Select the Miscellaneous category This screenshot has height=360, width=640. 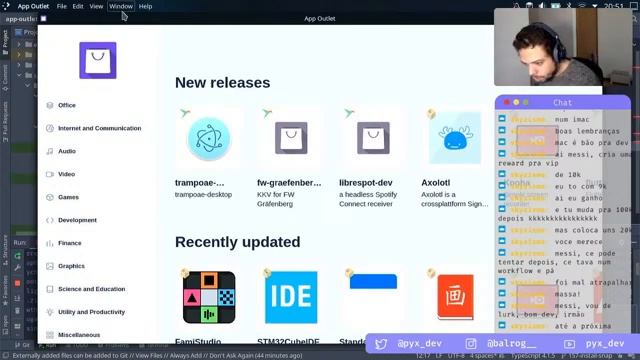(x=79, y=335)
